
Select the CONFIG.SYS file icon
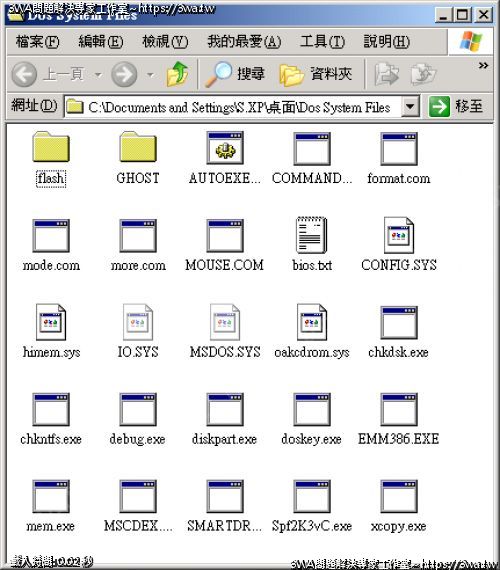click(x=399, y=235)
